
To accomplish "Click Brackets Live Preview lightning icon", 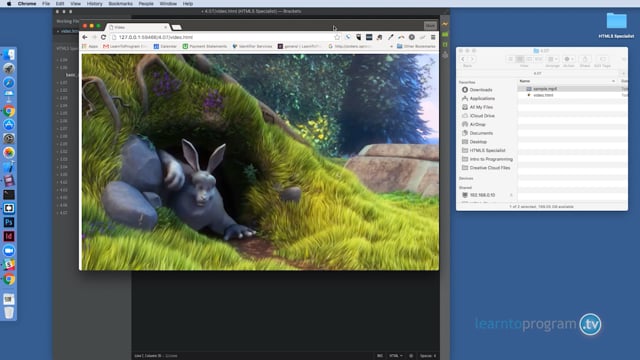I will (445, 24).
